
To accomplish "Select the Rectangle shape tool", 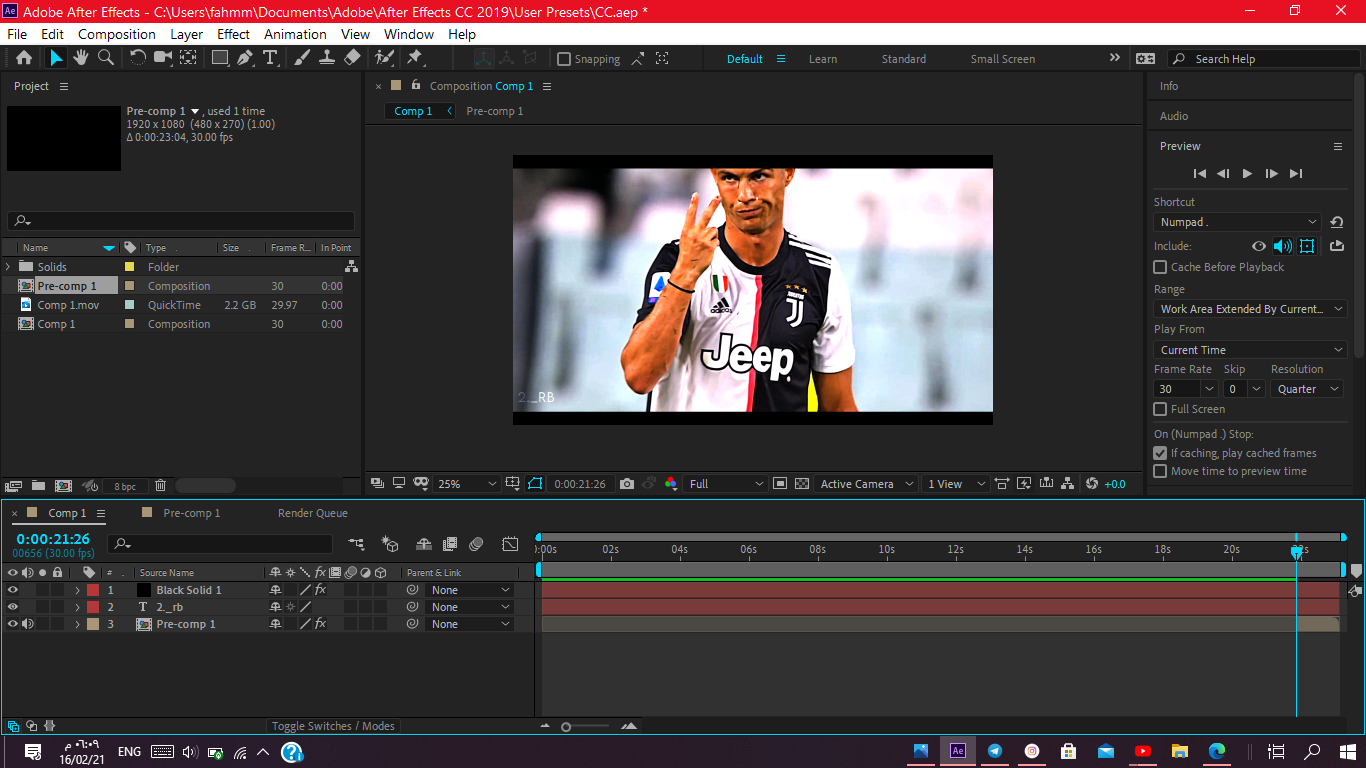I will pyautogui.click(x=220, y=58).
